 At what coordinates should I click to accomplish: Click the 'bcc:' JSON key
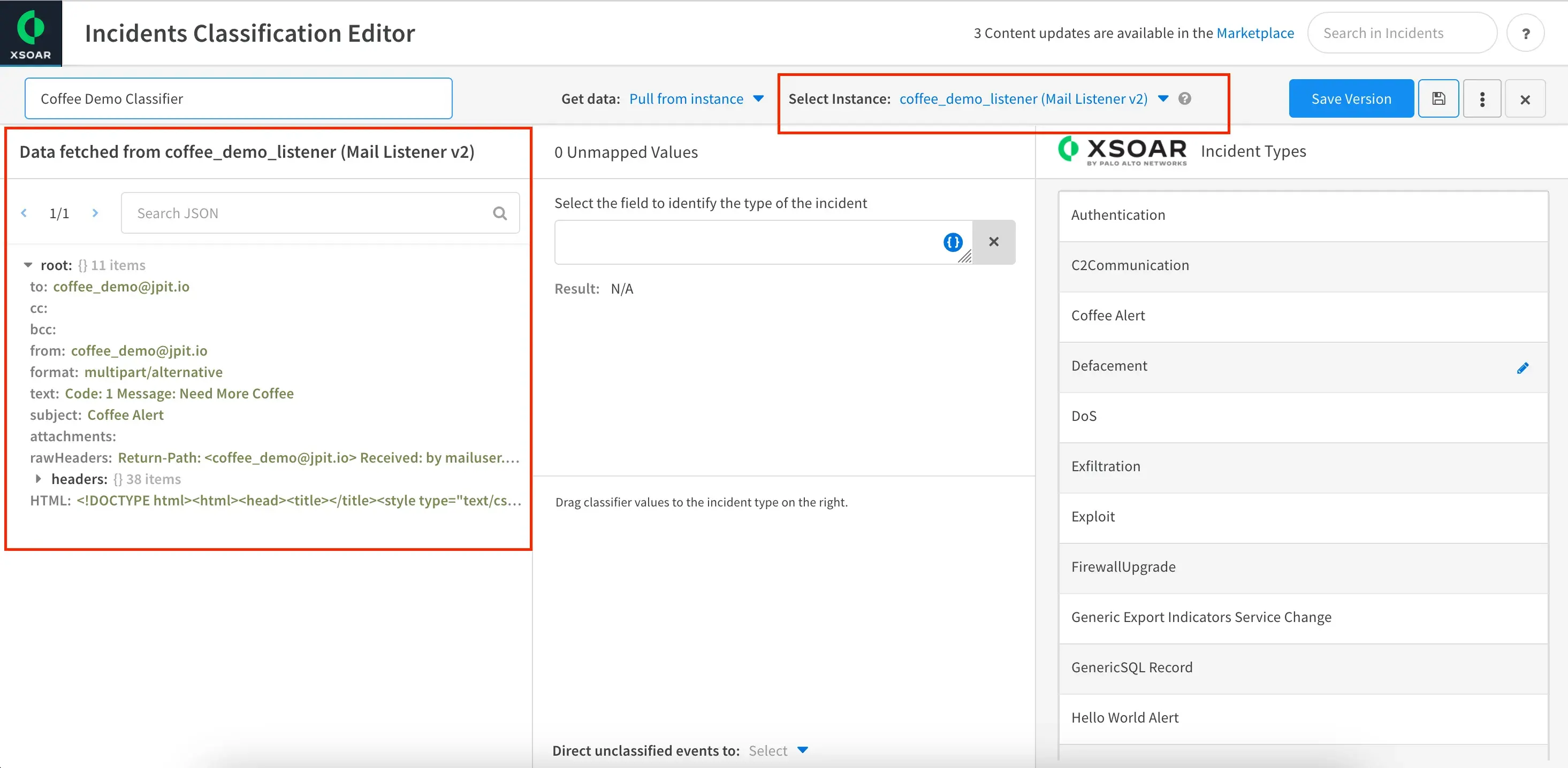pyautogui.click(x=43, y=329)
